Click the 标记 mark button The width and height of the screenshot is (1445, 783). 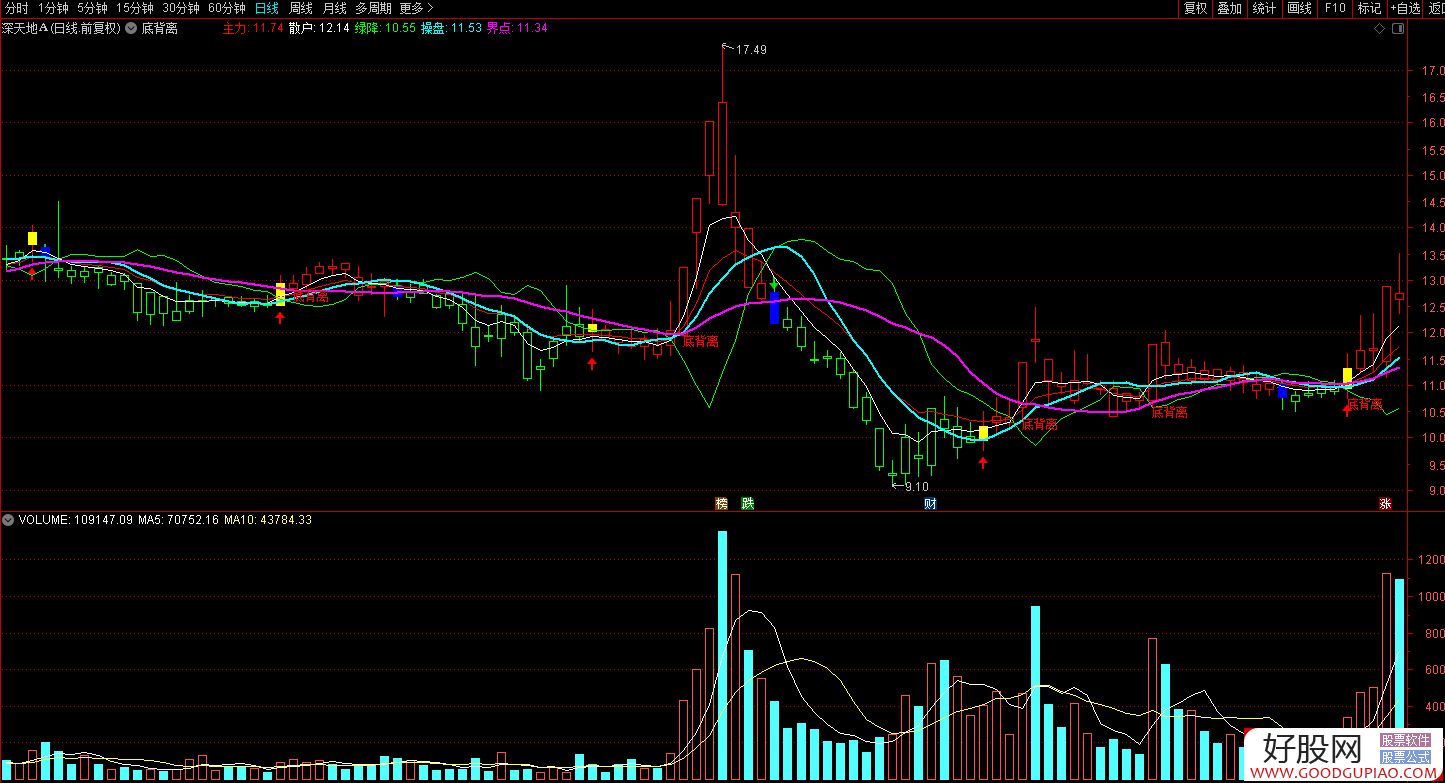pos(1369,8)
